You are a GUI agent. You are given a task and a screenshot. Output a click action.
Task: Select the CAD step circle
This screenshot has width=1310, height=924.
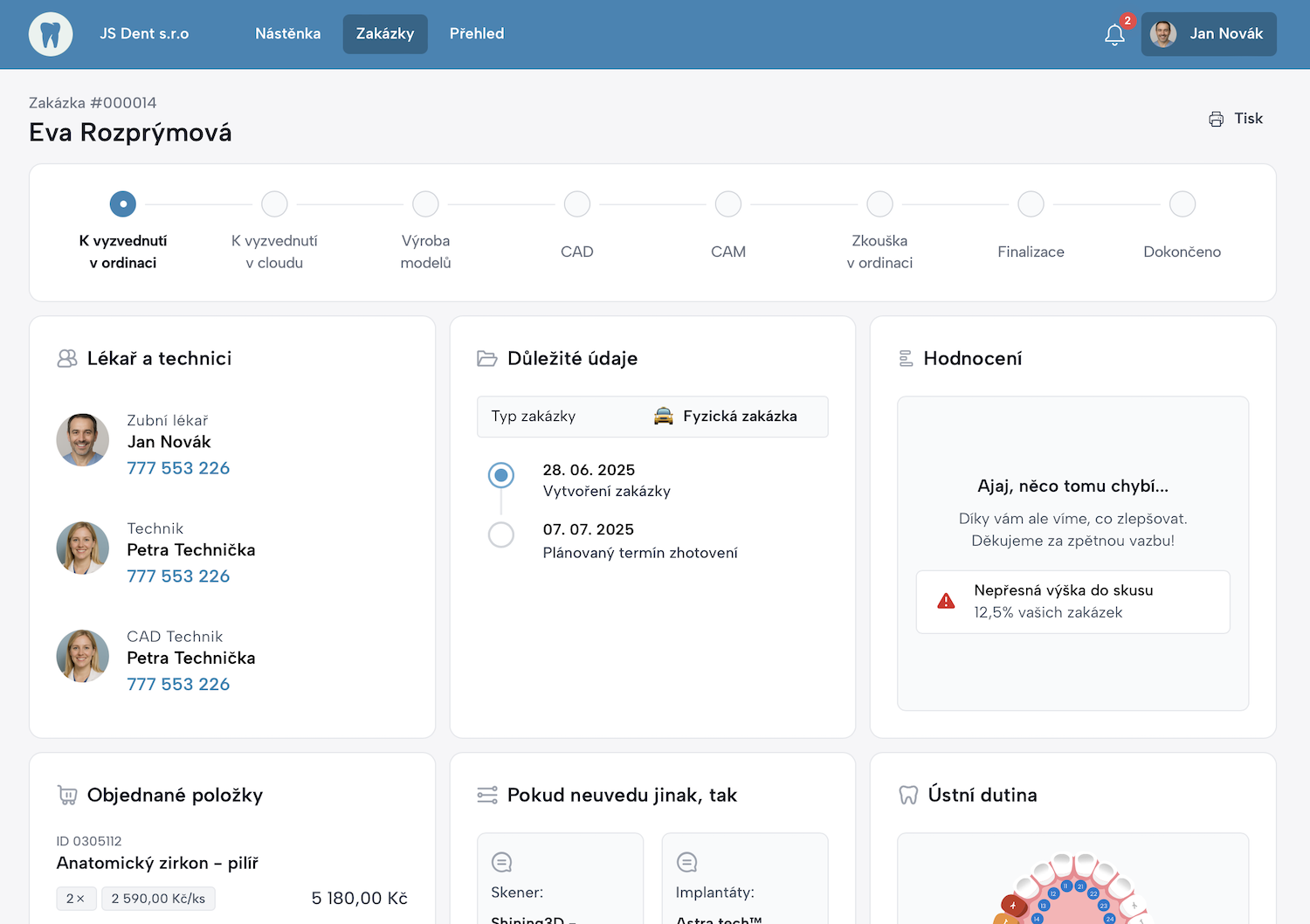point(577,204)
